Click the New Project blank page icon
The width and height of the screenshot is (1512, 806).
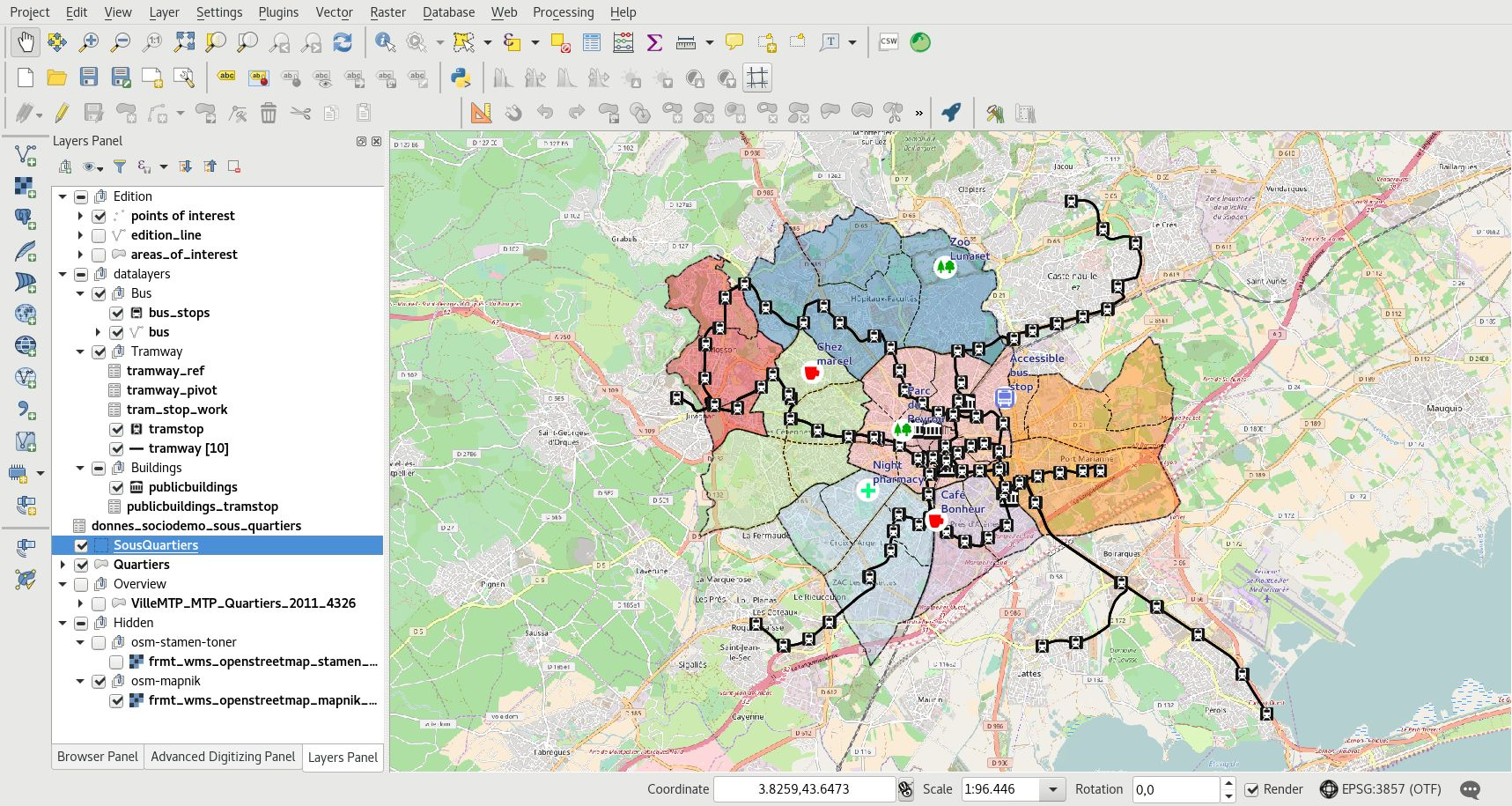[x=26, y=78]
